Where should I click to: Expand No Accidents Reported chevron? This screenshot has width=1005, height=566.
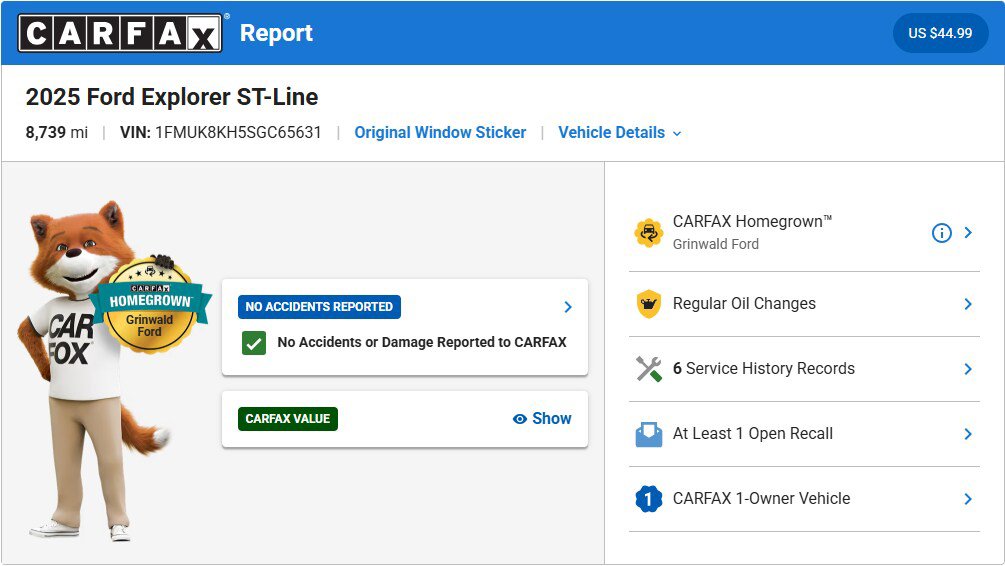pyautogui.click(x=567, y=307)
